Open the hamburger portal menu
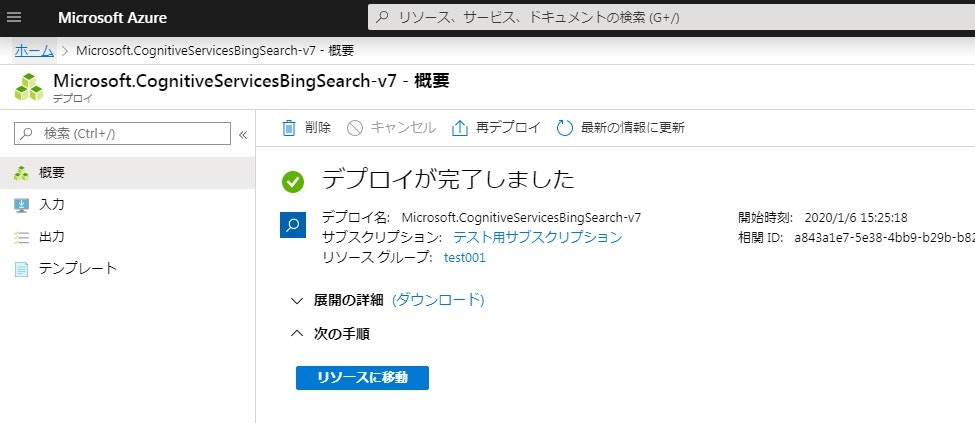This screenshot has width=975, height=423. tap(14, 17)
